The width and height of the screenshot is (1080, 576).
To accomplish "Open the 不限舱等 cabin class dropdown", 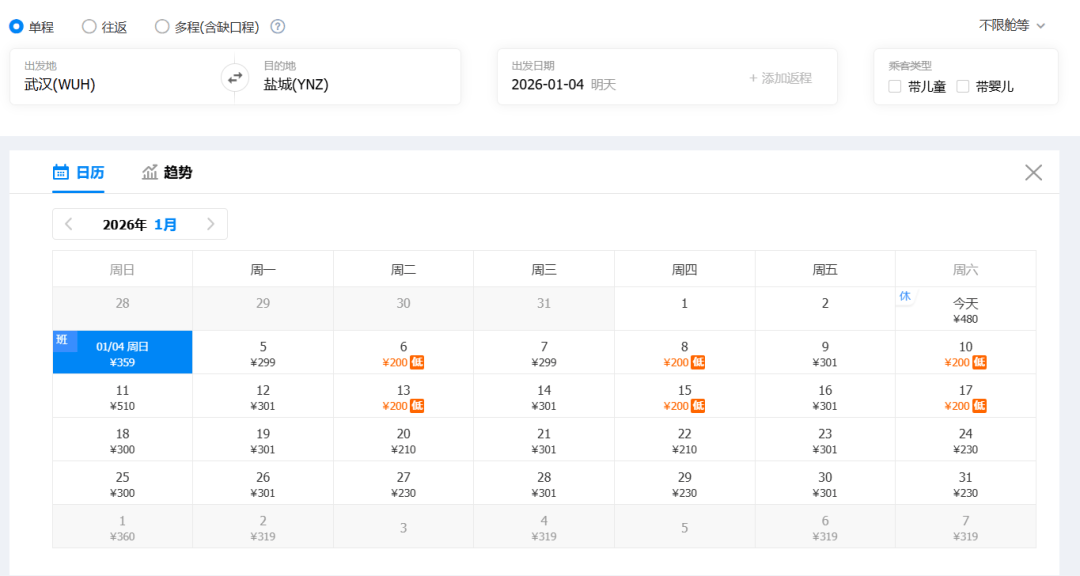I will (x=1011, y=25).
